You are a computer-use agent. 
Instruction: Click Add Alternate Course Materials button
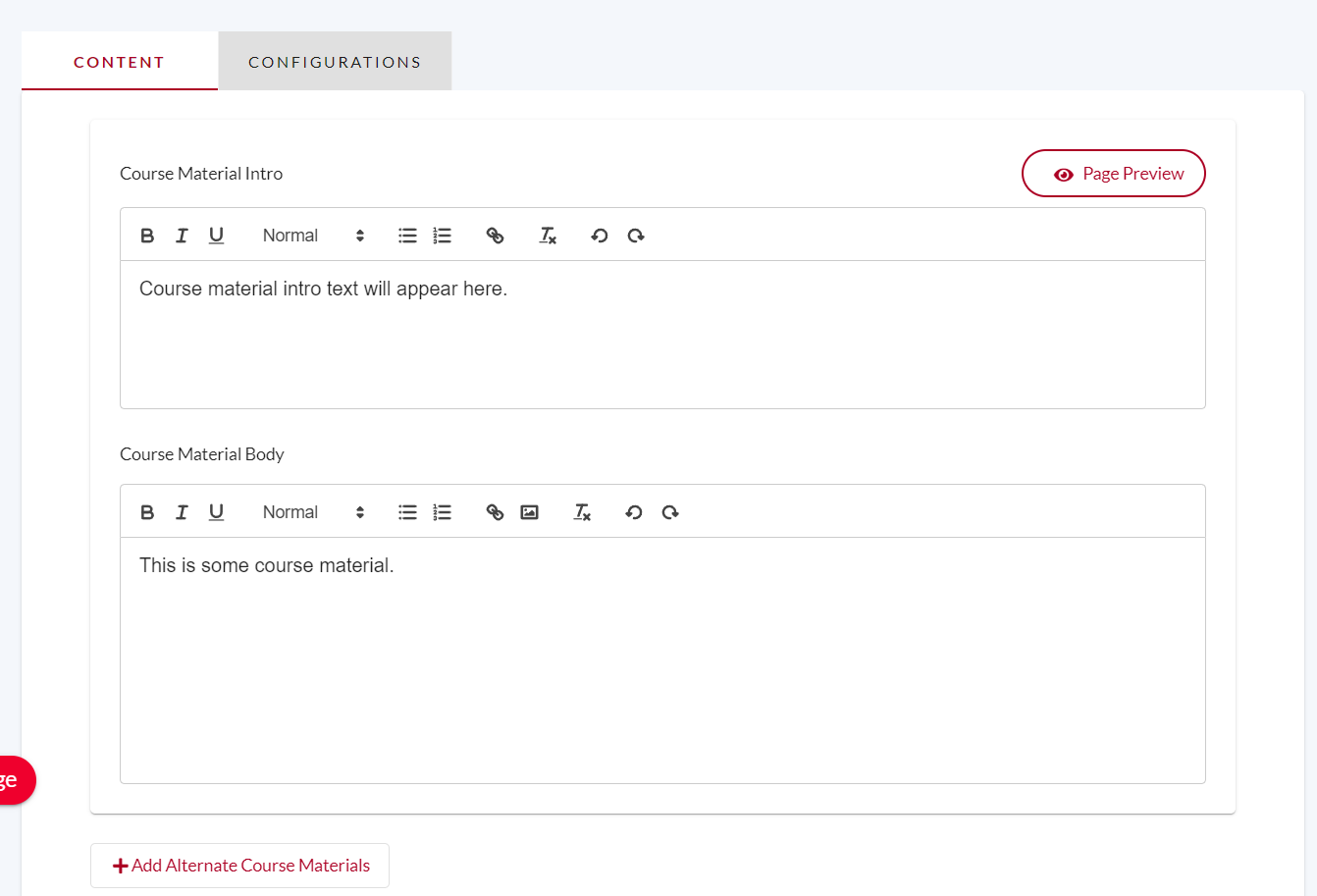point(239,866)
